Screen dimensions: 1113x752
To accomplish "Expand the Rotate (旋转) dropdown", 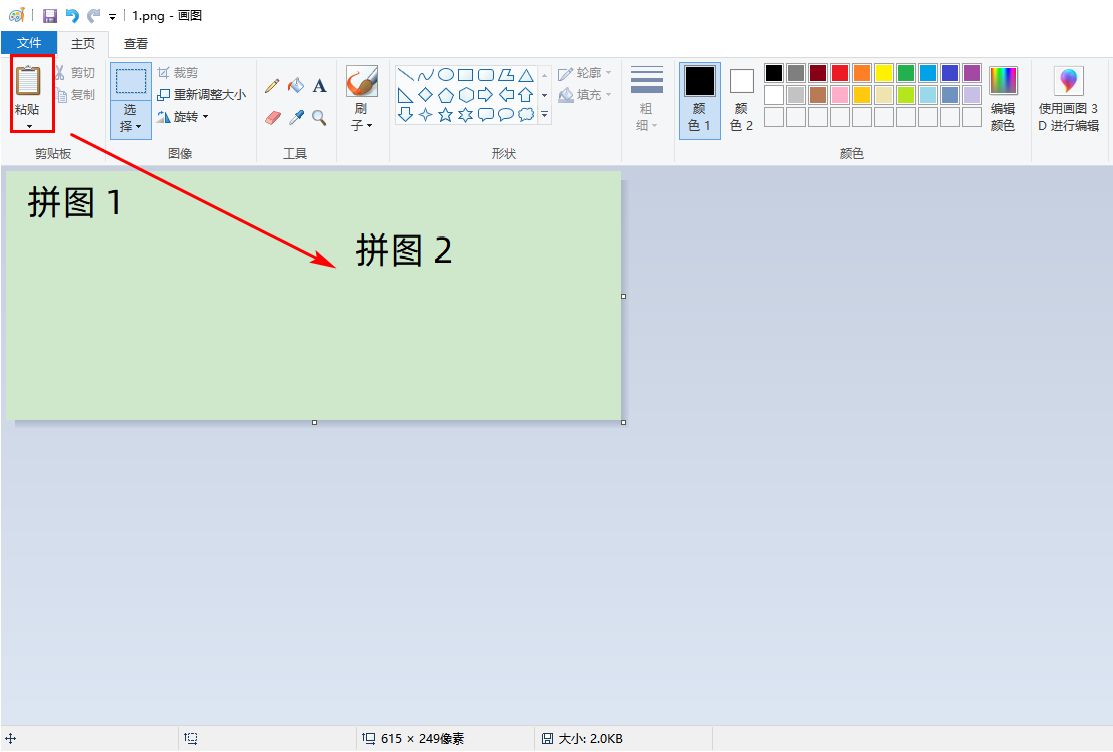I will [x=183, y=116].
